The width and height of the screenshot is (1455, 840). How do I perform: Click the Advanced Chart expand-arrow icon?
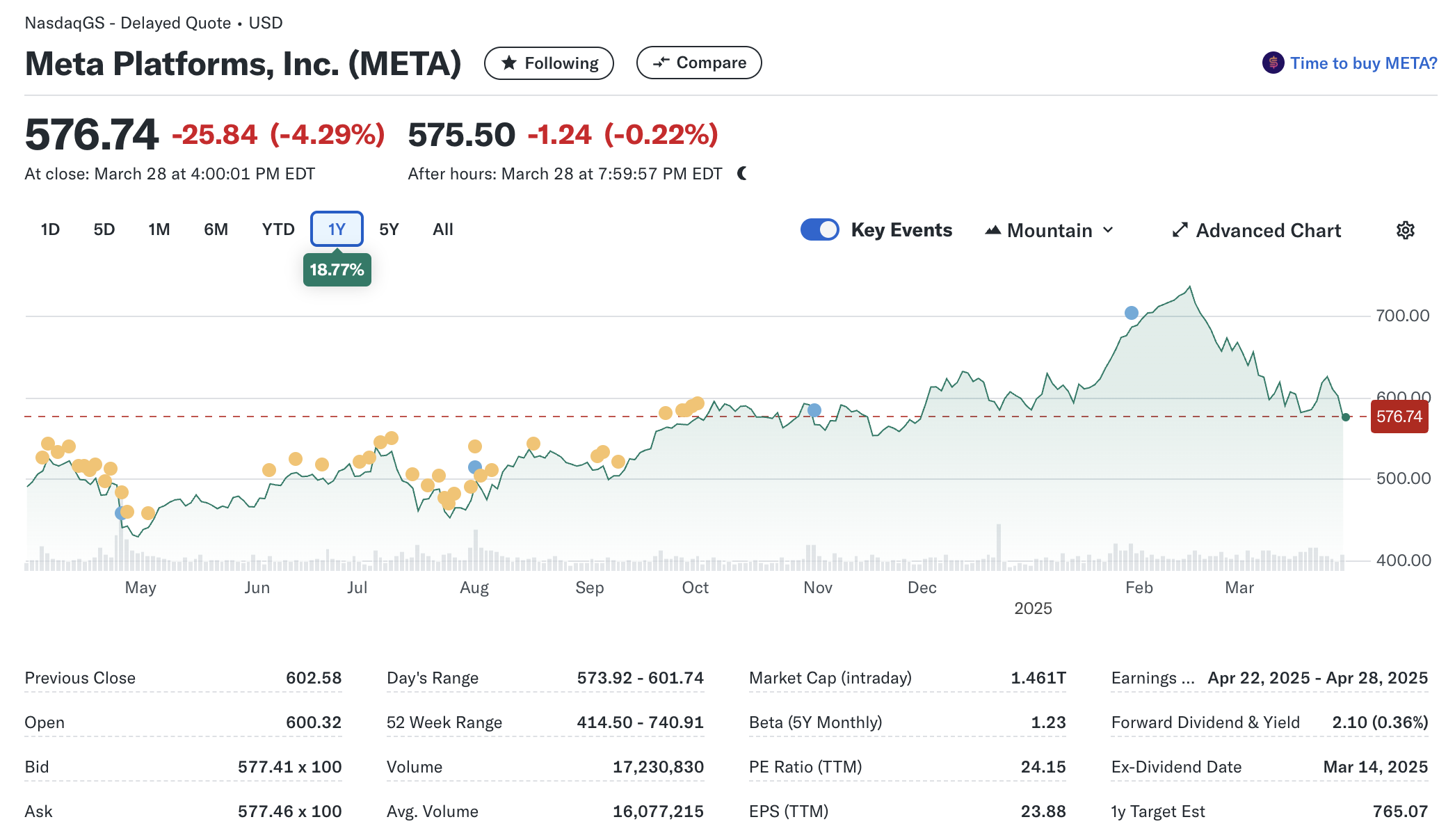pyautogui.click(x=1180, y=230)
